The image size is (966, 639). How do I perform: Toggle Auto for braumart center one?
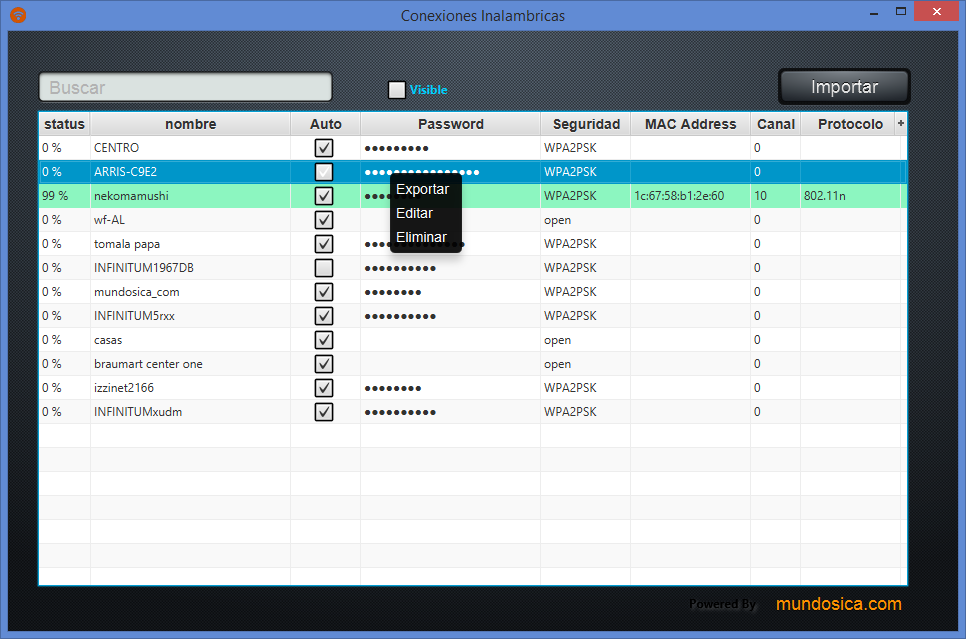point(324,364)
